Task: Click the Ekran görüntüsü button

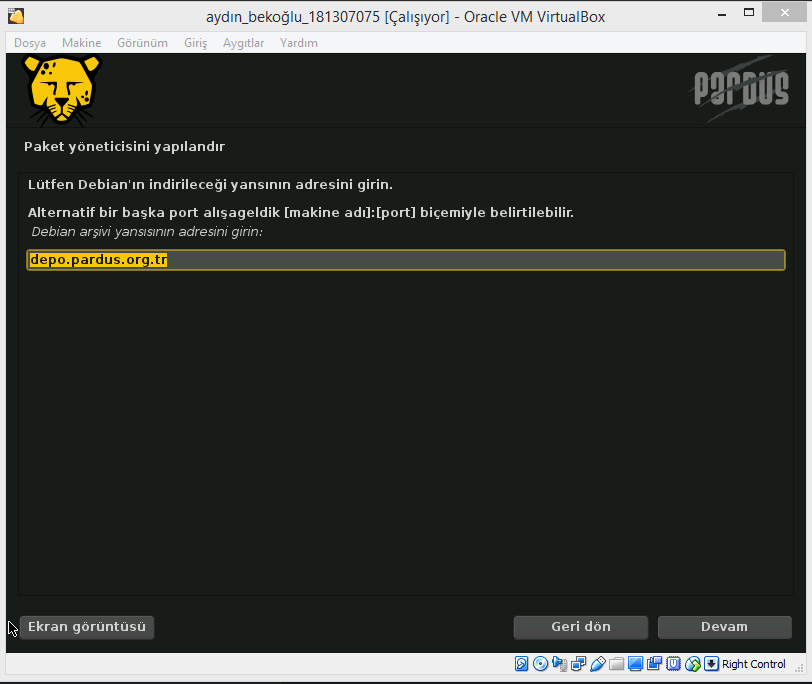Action: click(87, 627)
